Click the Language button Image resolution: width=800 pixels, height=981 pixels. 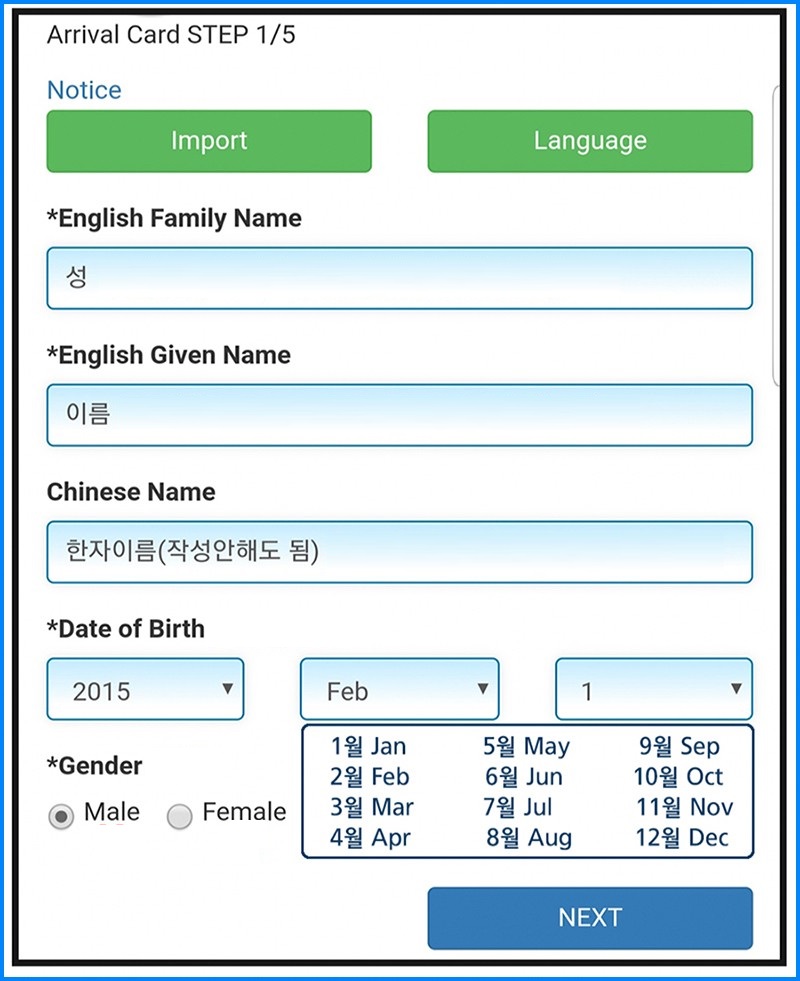click(x=590, y=141)
